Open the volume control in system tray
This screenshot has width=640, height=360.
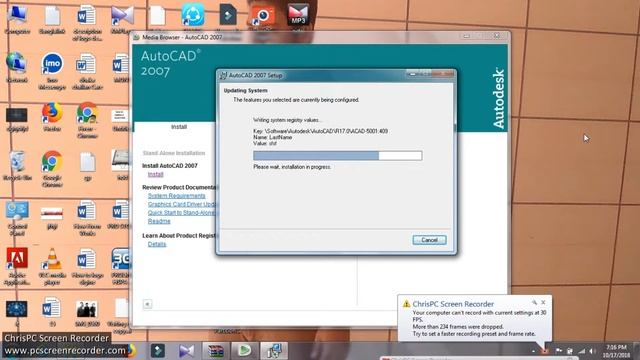coord(592,351)
